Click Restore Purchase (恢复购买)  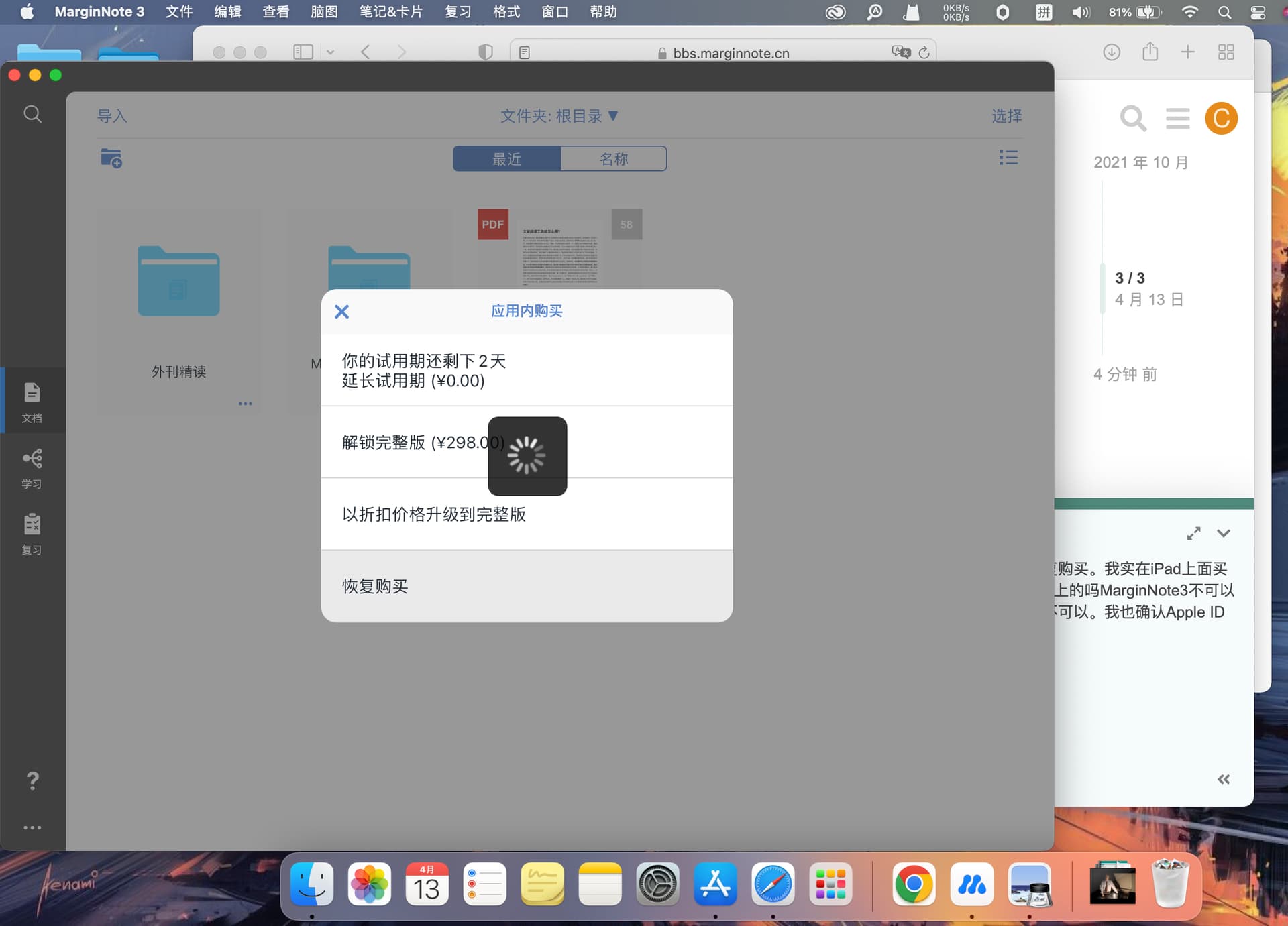tap(527, 586)
